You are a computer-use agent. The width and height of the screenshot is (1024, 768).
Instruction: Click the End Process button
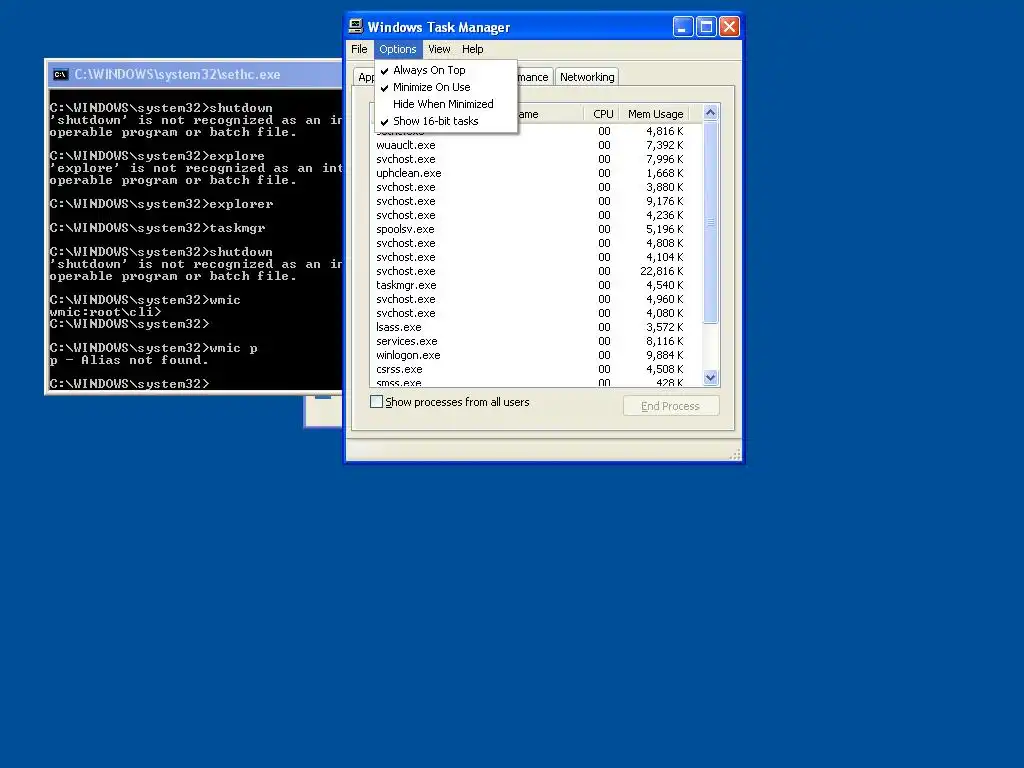coord(671,406)
